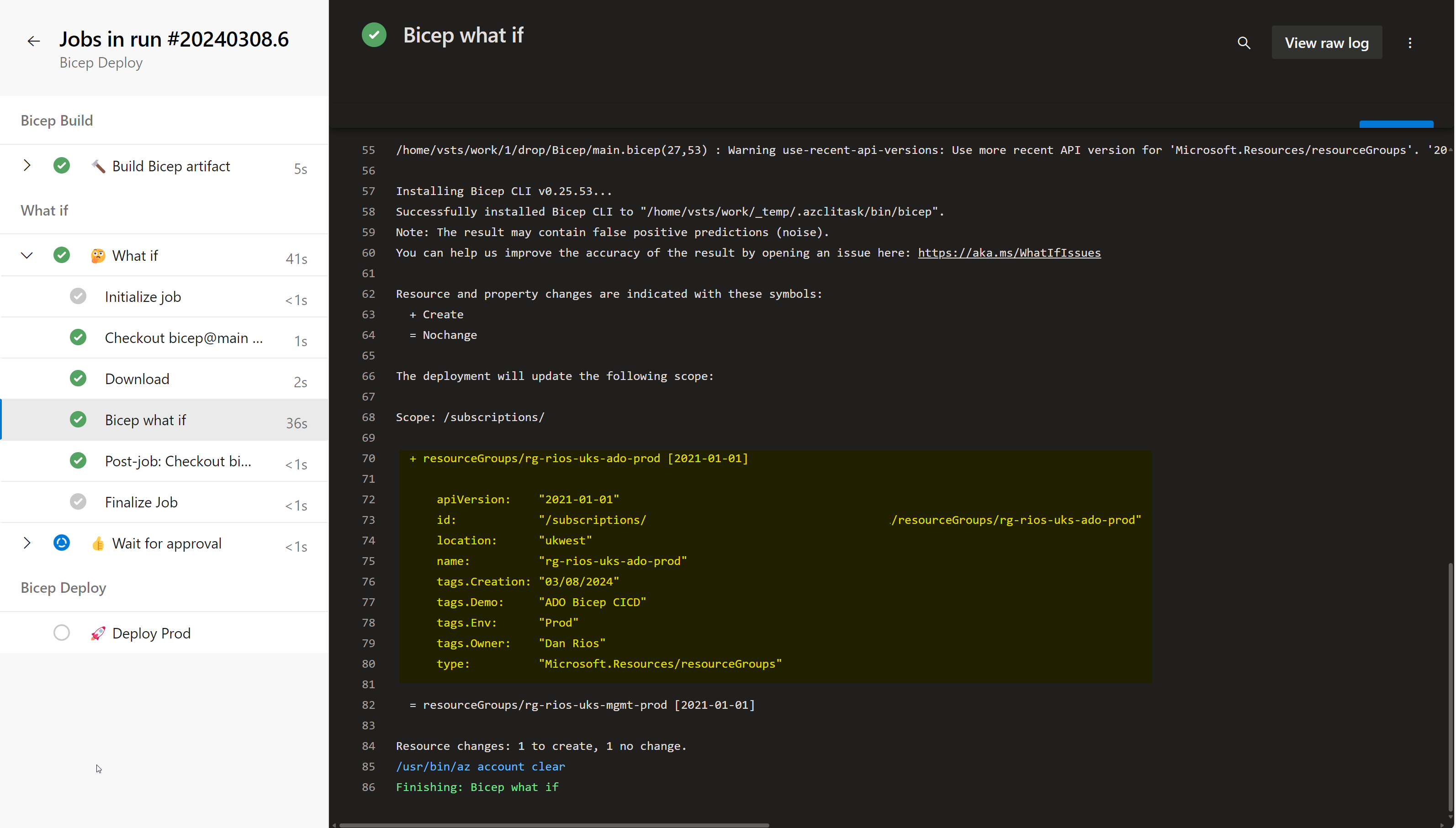Image resolution: width=1456 pixels, height=828 pixels.
Task: Click thinking face emoji of What if job
Action: (x=98, y=256)
